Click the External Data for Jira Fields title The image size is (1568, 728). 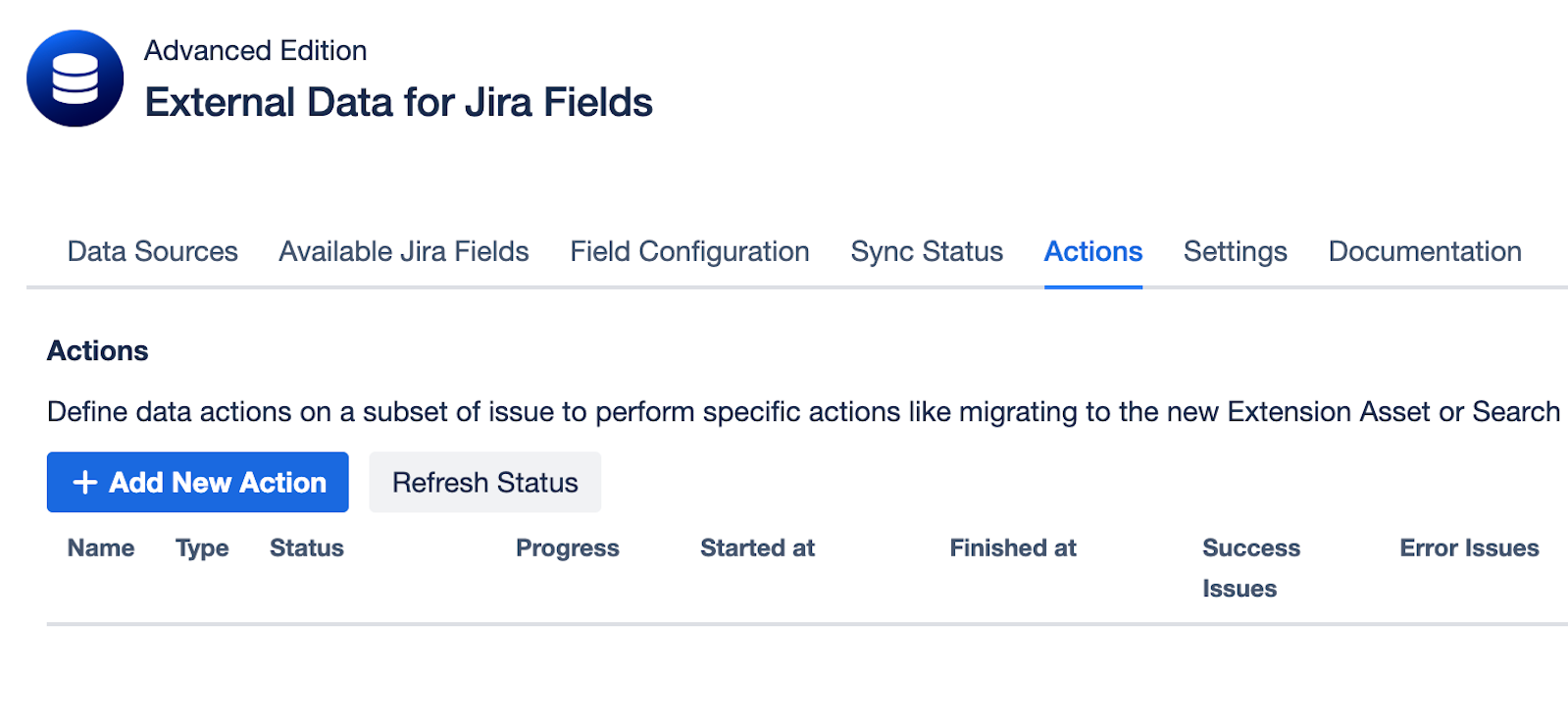pos(398,103)
